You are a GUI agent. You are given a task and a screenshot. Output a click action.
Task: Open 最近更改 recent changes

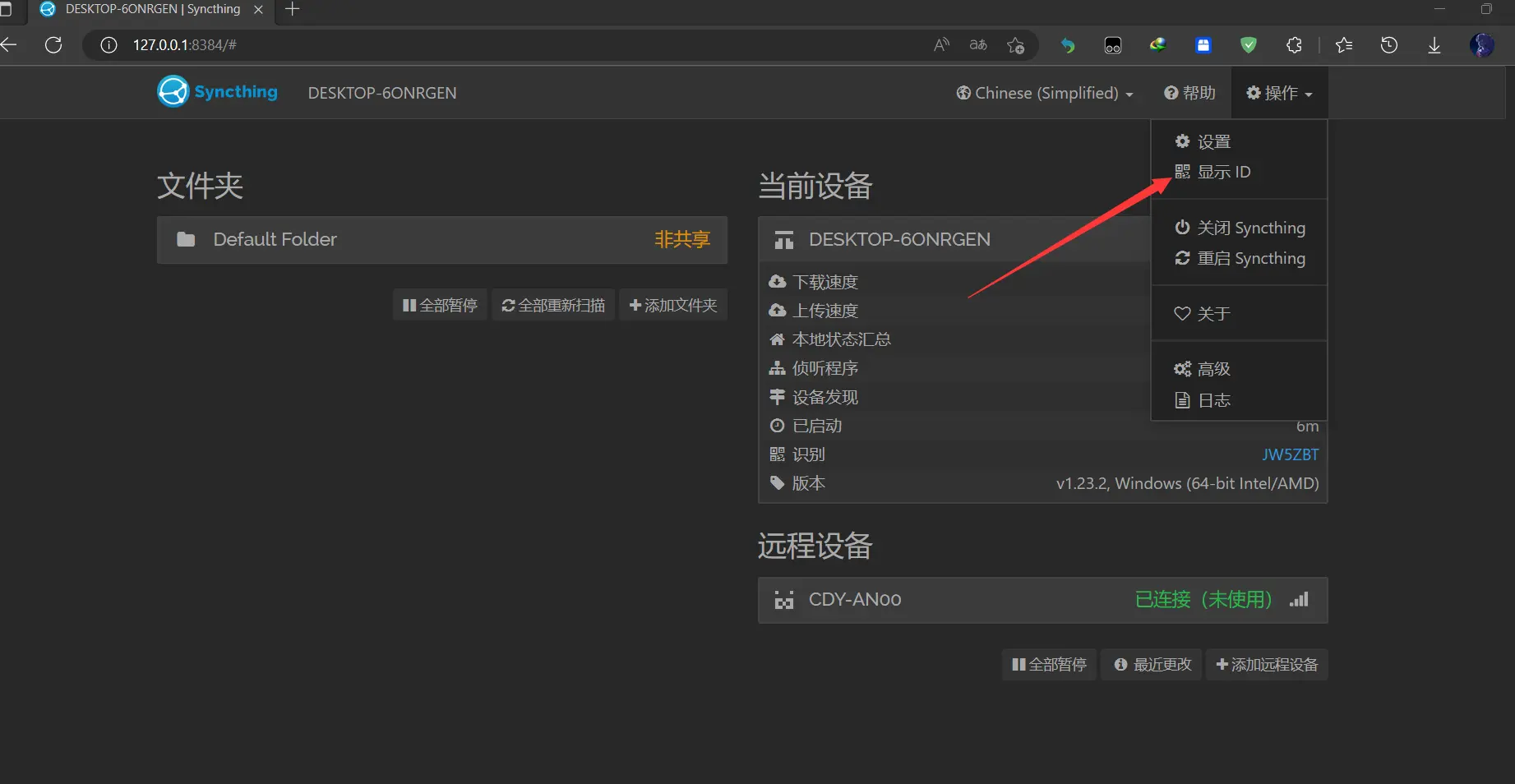(x=1152, y=664)
